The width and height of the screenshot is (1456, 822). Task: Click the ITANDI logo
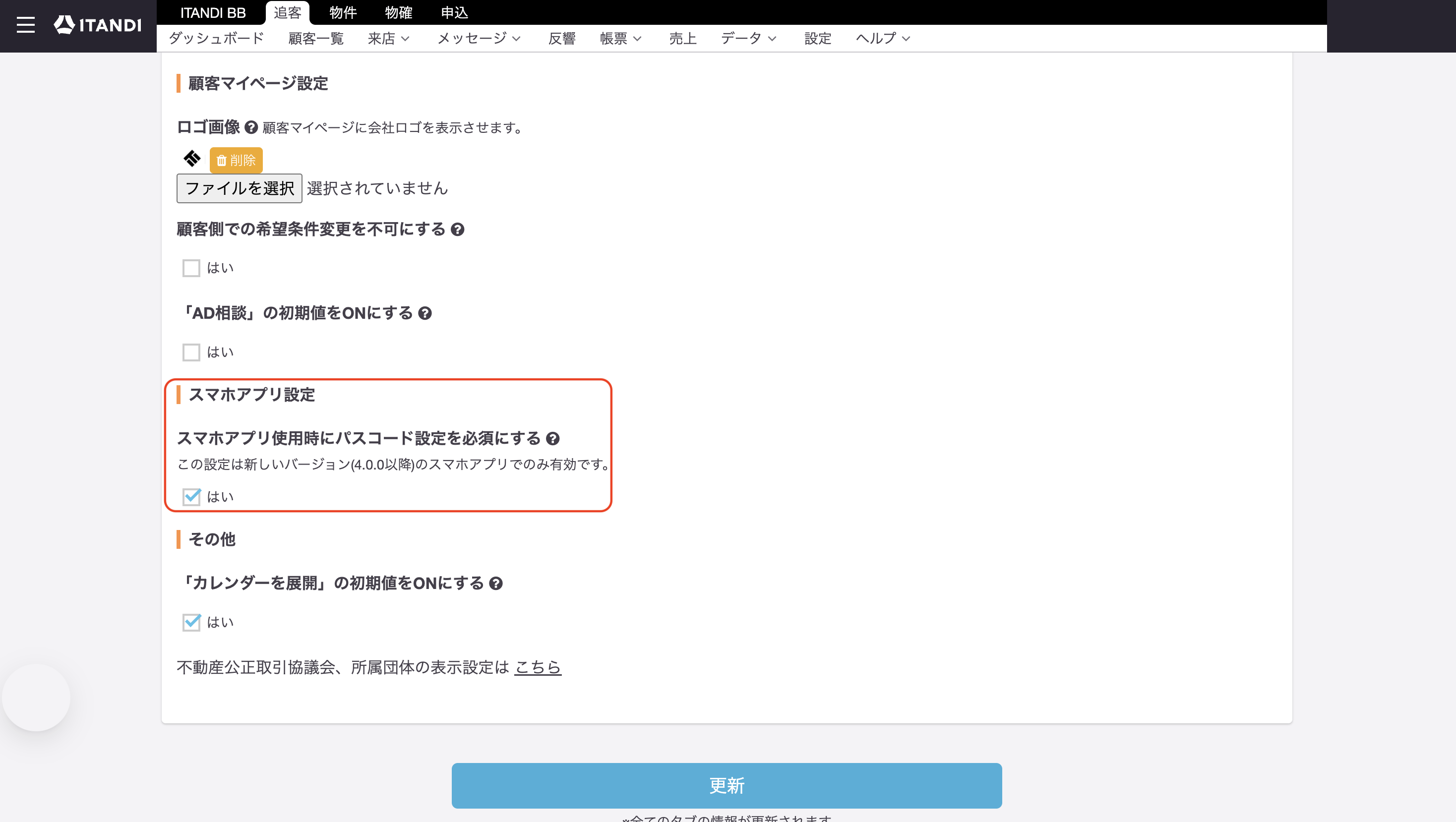(97, 25)
